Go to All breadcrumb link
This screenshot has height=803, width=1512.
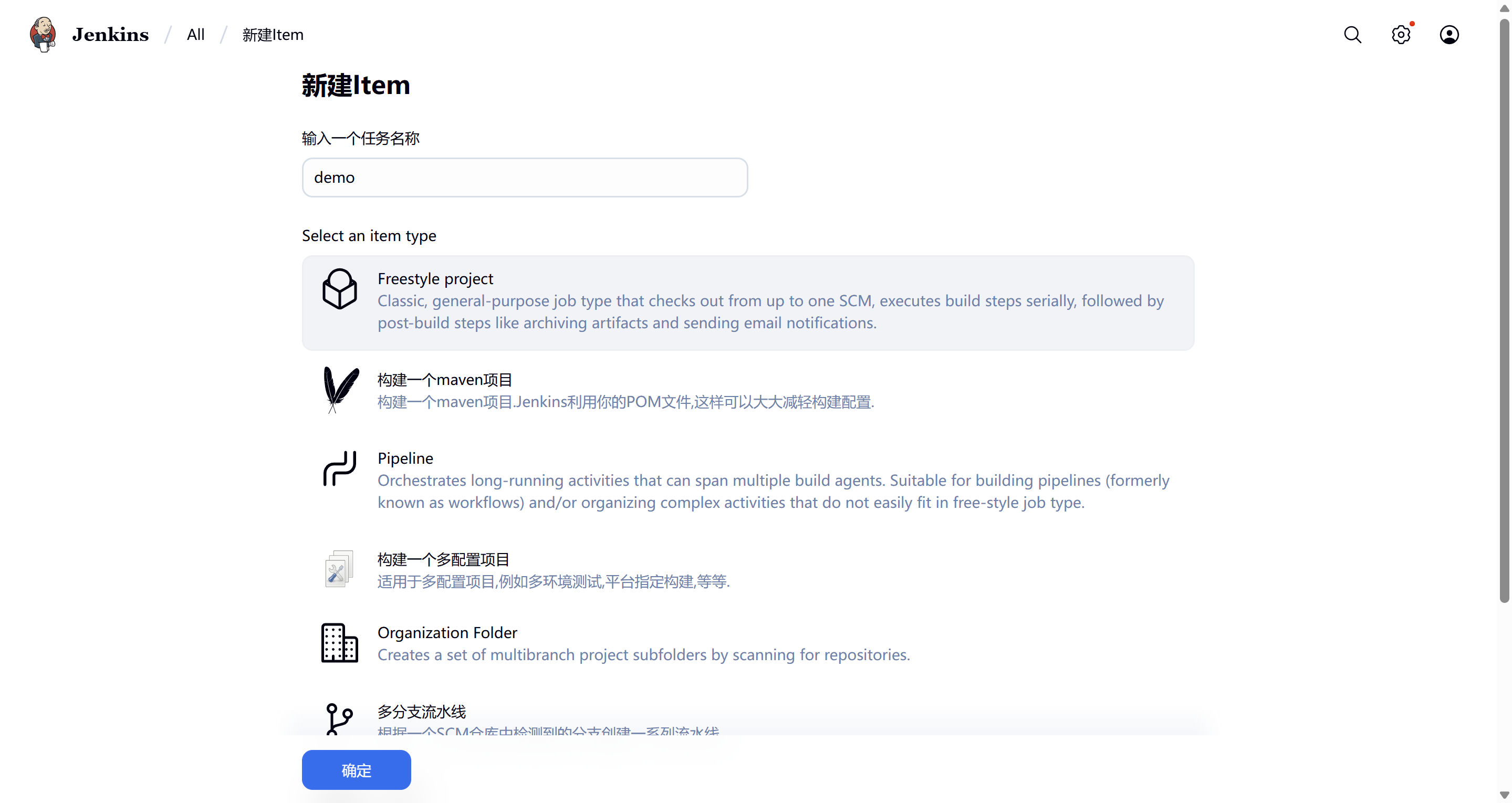(195, 35)
